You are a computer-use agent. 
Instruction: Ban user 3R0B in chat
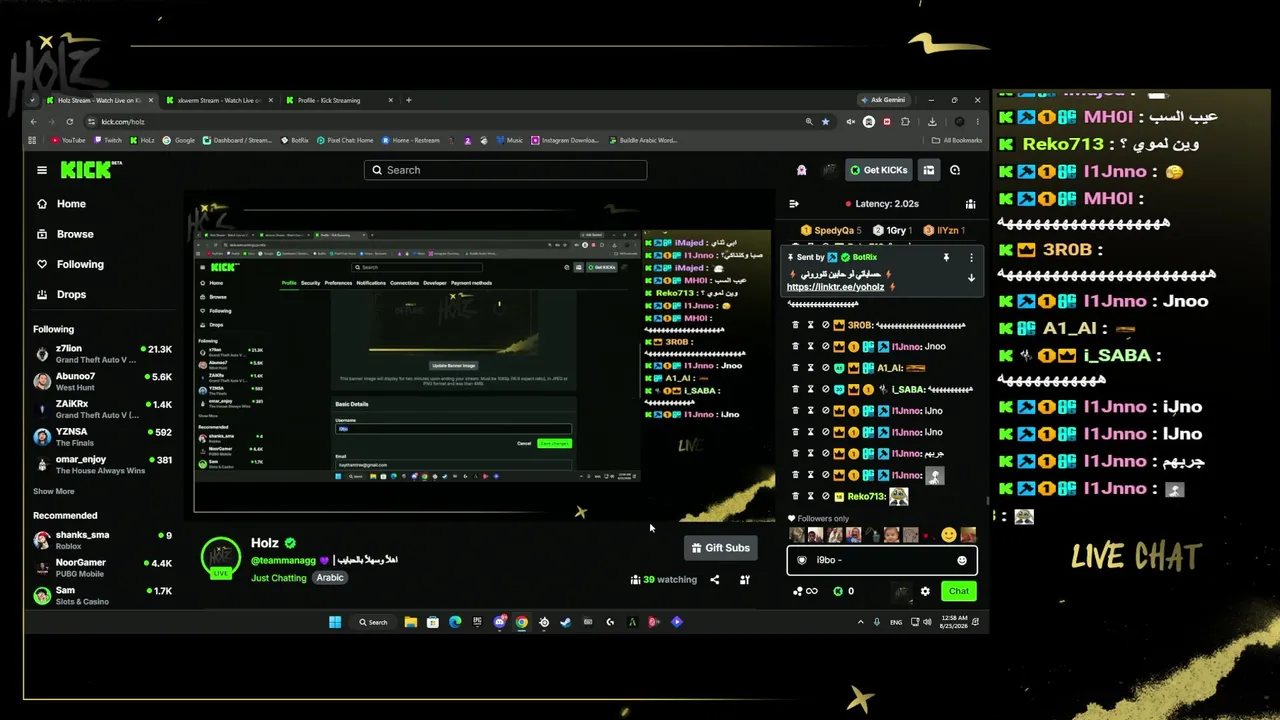tap(826, 325)
